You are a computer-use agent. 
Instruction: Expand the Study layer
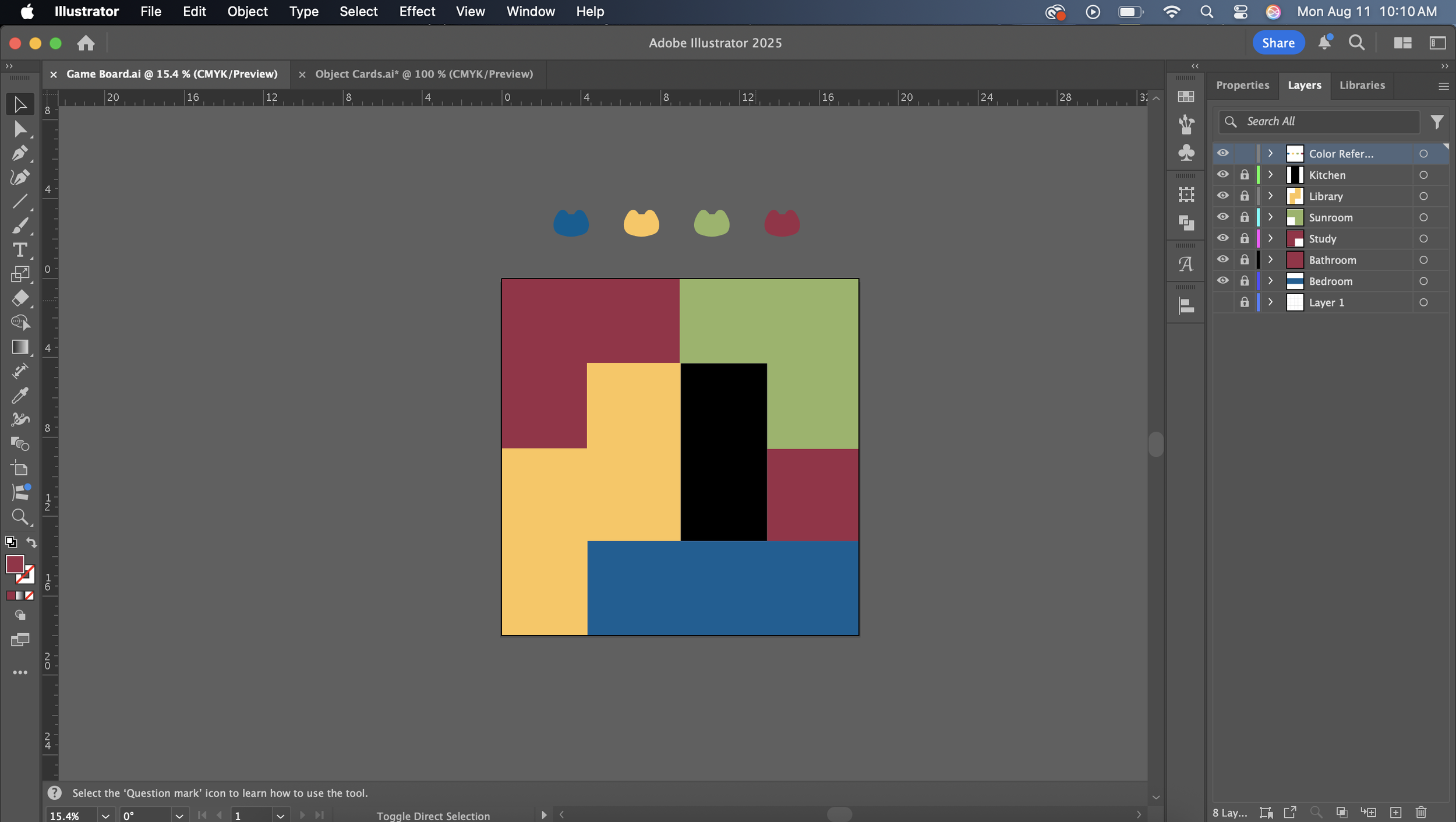(x=1270, y=239)
